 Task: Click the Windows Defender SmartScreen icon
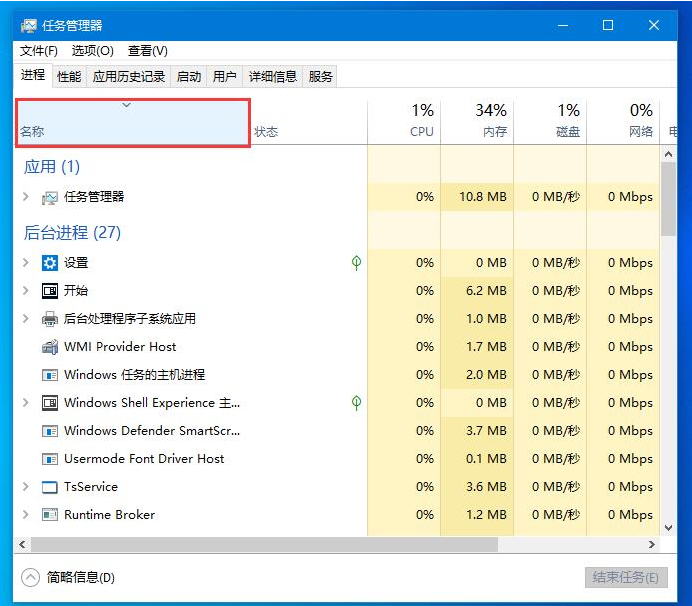coord(50,431)
